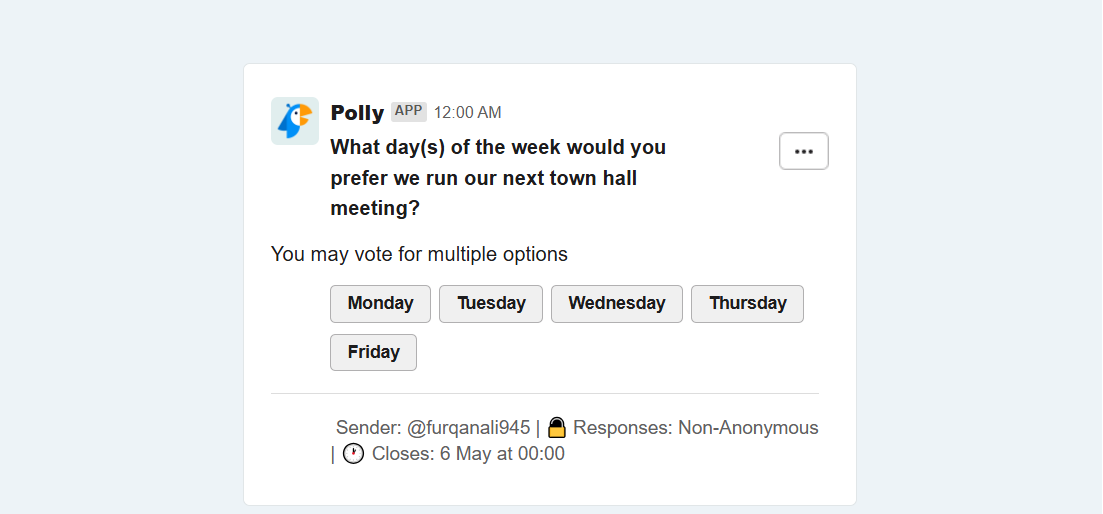Click the APP badge next to Polly
1103x514 pixels.
pyautogui.click(x=409, y=111)
